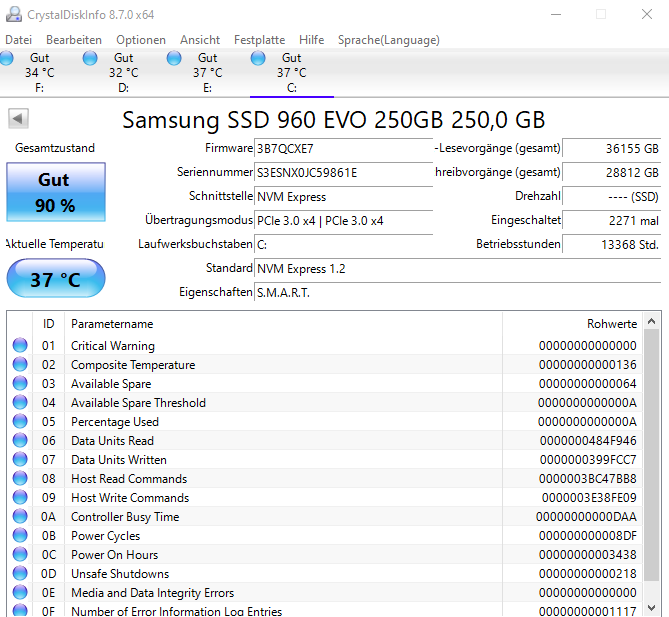
Task: Click the blue status orb for drive C:
Action: [258, 58]
